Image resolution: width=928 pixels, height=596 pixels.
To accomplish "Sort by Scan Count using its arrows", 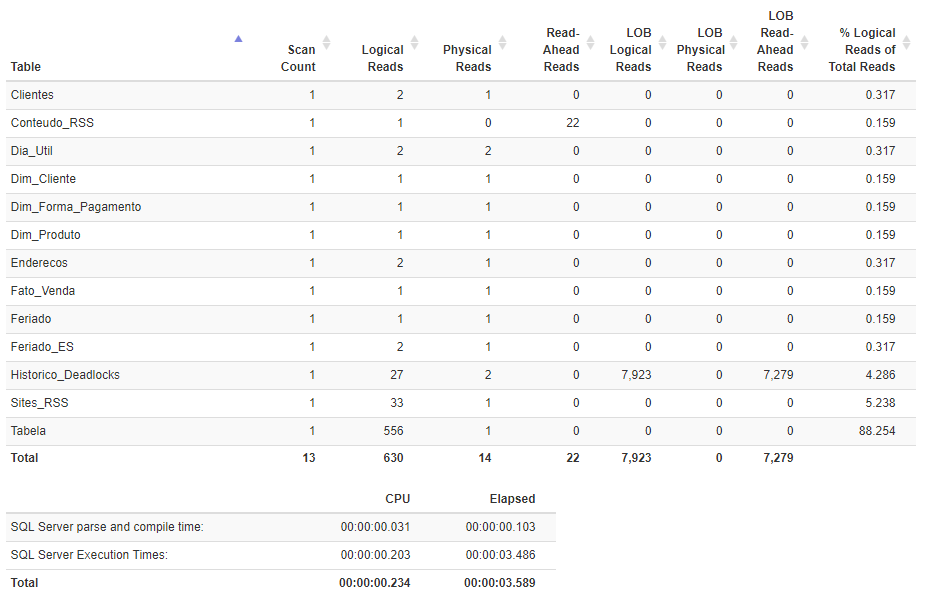I will tap(326, 42).
